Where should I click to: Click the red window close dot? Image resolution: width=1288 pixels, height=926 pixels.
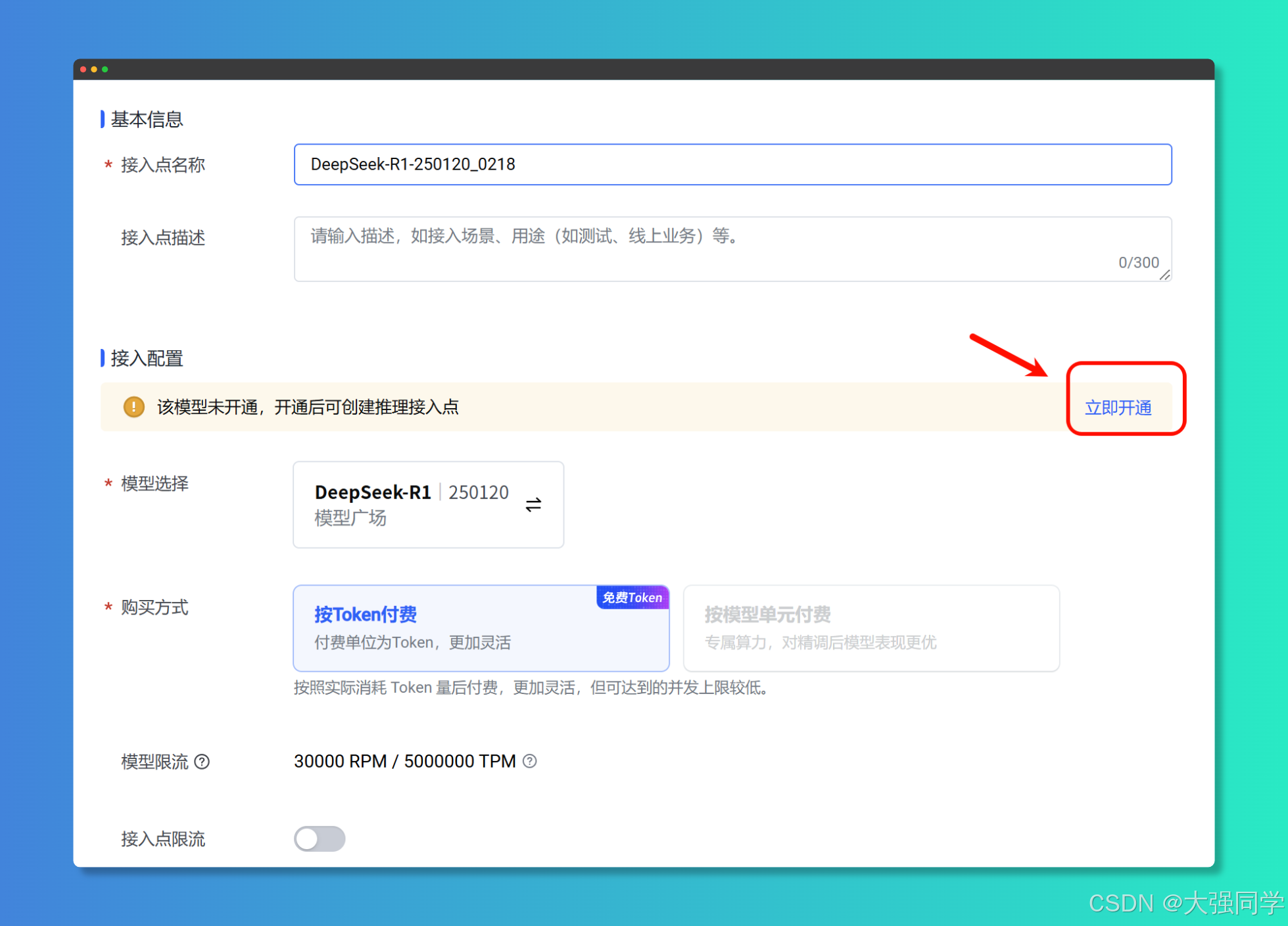coord(83,69)
